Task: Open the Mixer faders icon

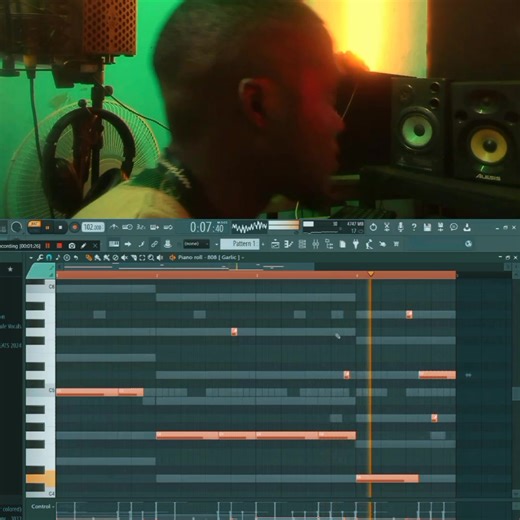Action: (x=315, y=244)
